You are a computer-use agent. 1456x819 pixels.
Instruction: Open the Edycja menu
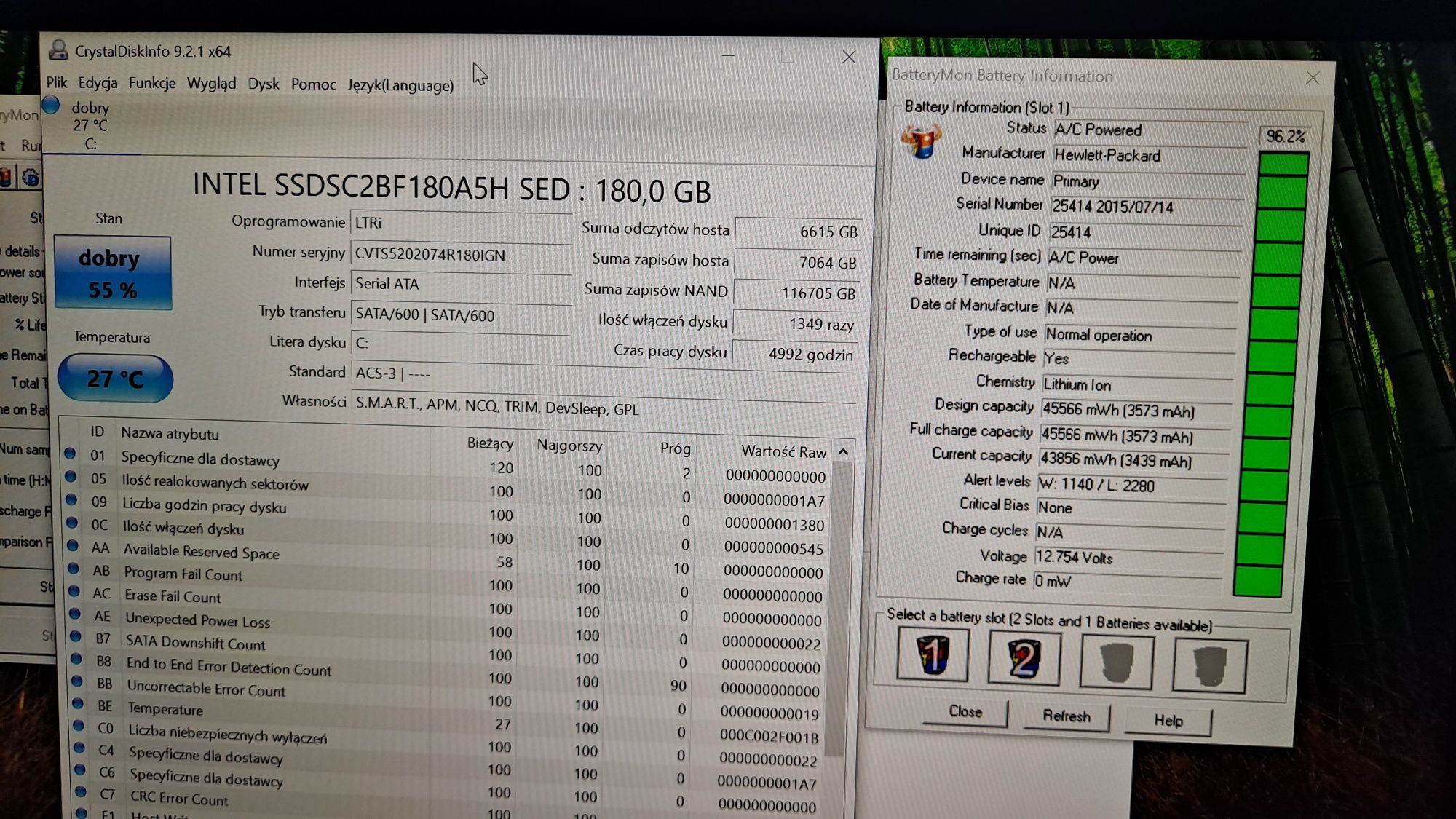[x=98, y=83]
